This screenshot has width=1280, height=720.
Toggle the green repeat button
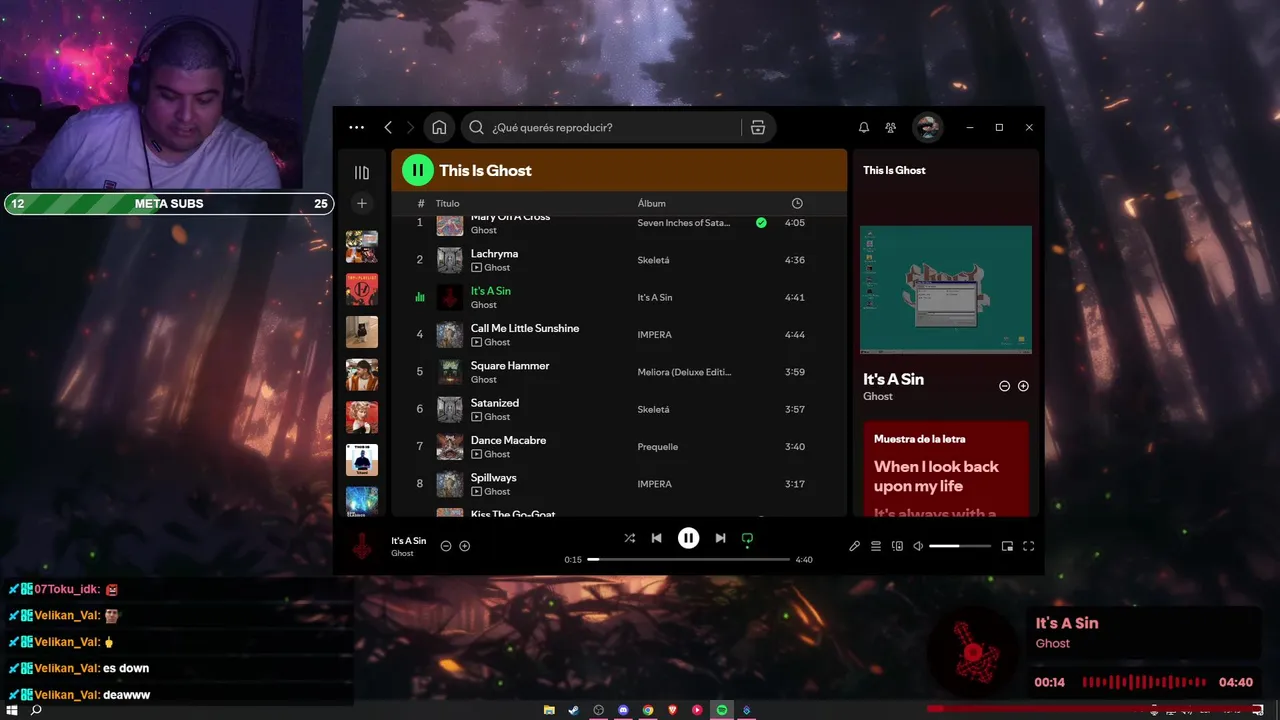click(x=747, y=538)
